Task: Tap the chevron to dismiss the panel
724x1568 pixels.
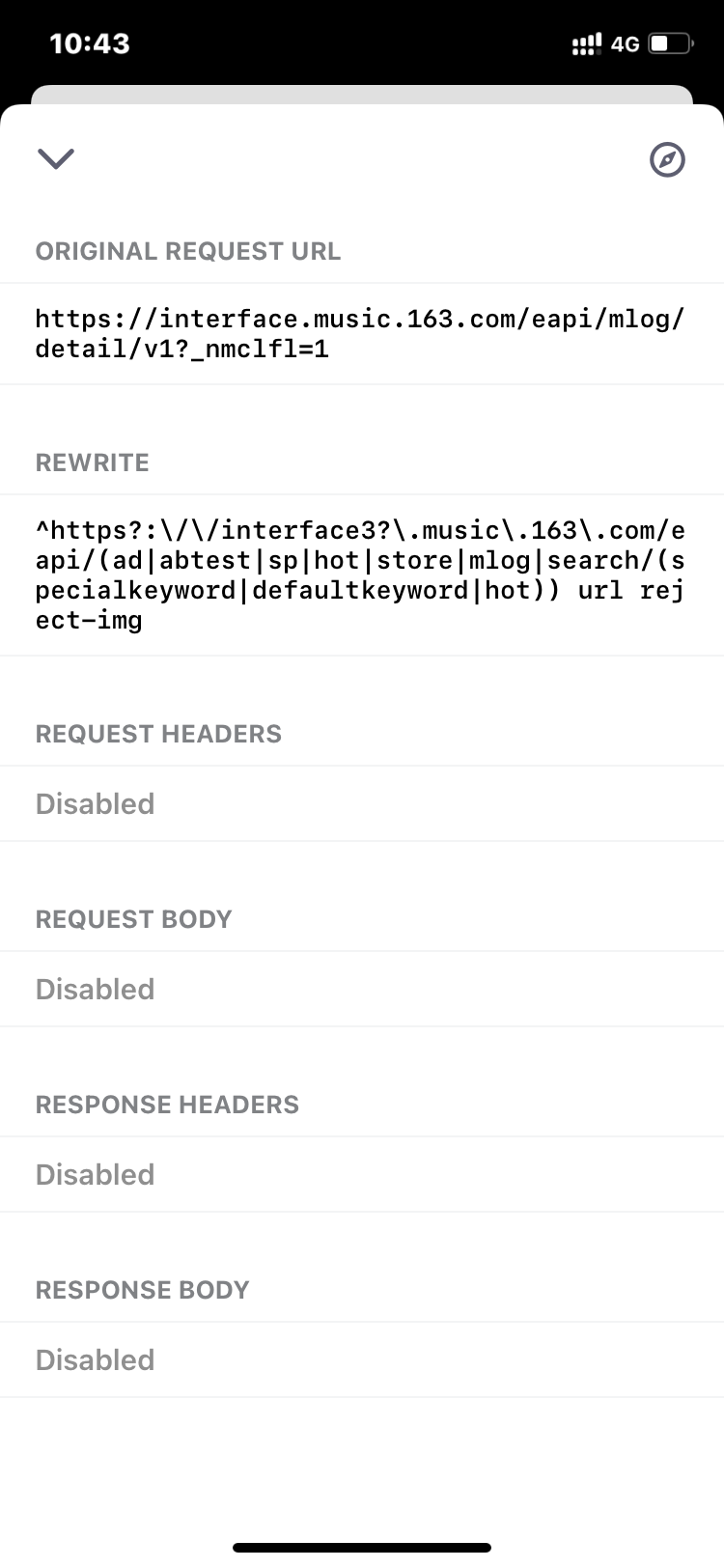Action: point(55,158)
